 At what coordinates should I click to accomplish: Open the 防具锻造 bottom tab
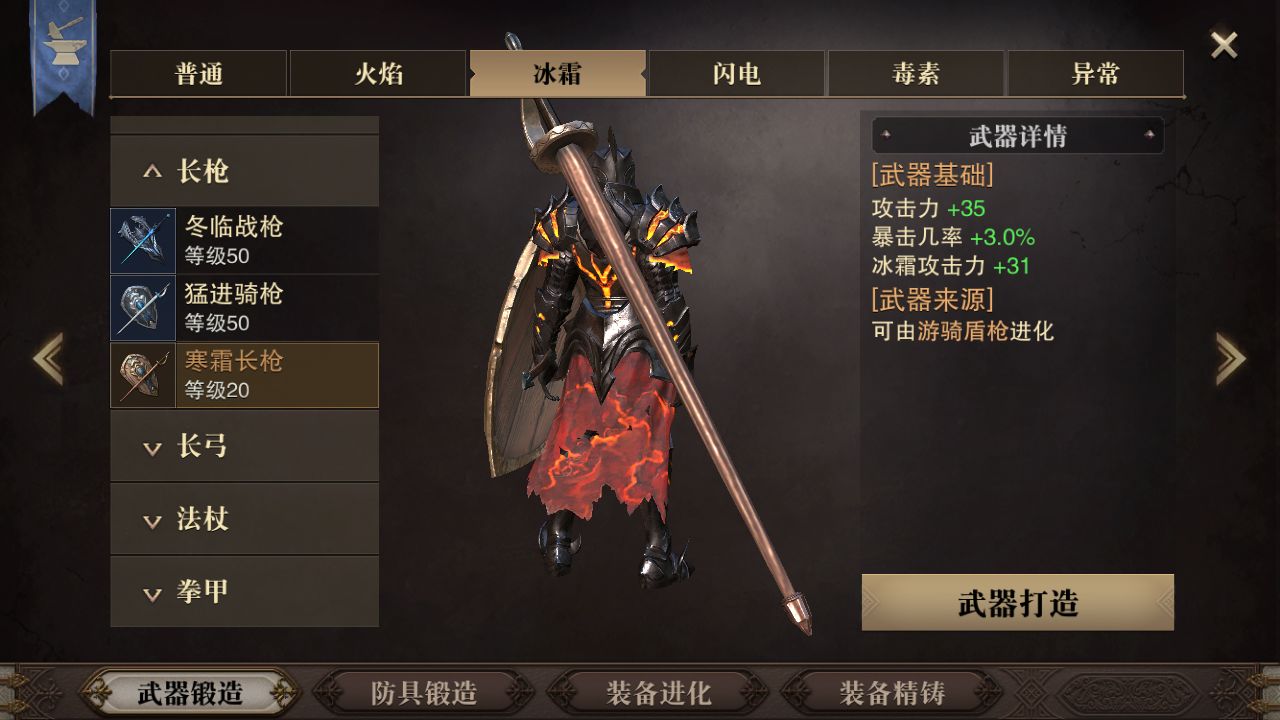(424, 693)
